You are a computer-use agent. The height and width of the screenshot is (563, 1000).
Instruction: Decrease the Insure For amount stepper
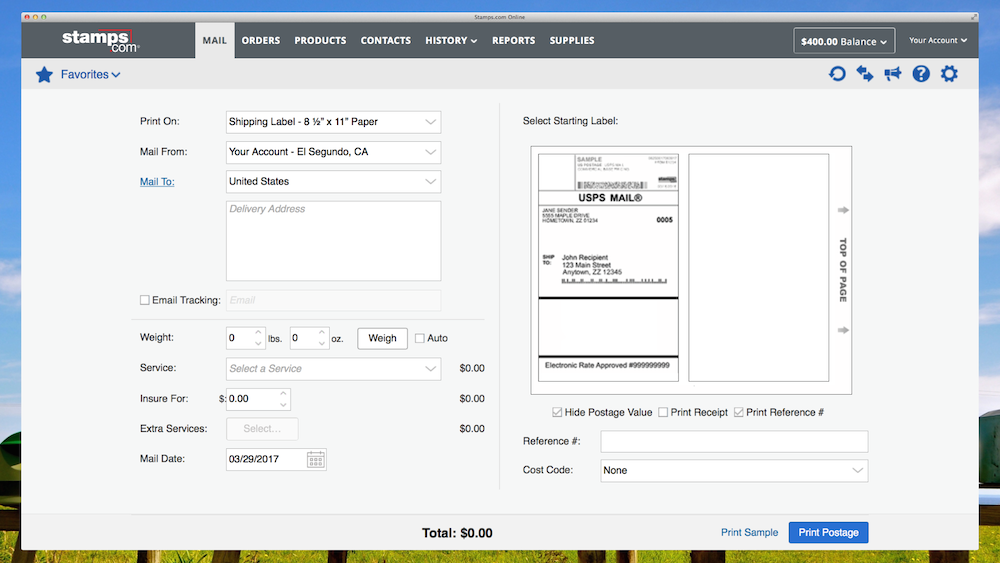point(283,404)
